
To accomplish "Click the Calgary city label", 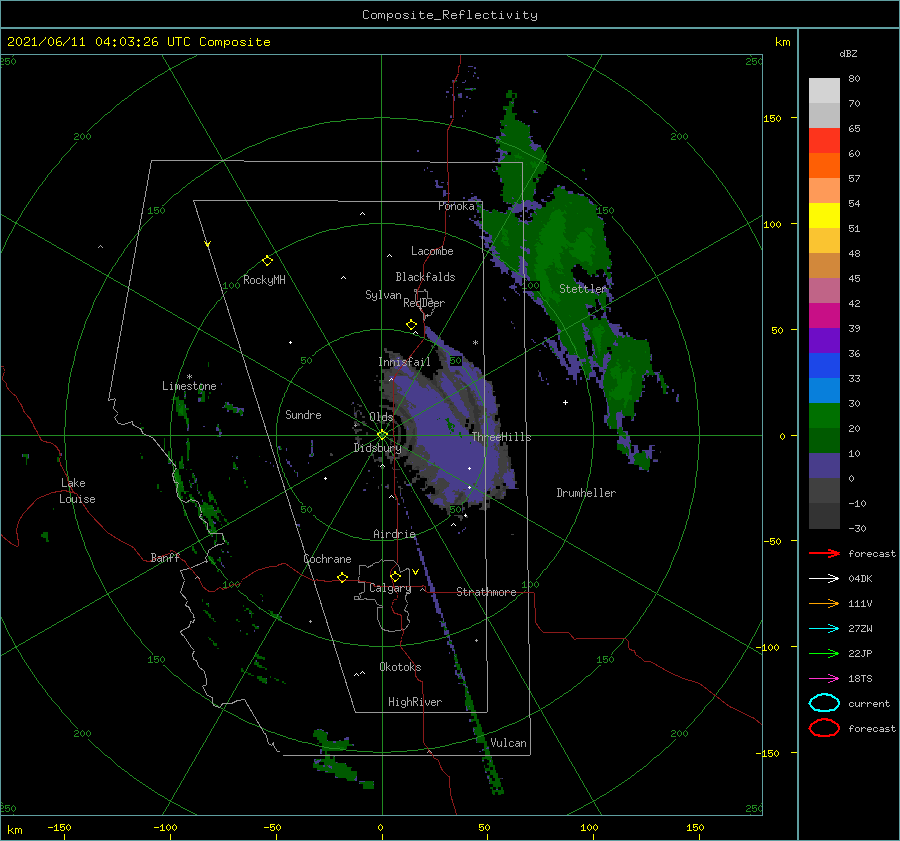I will [x=390, y=588].
